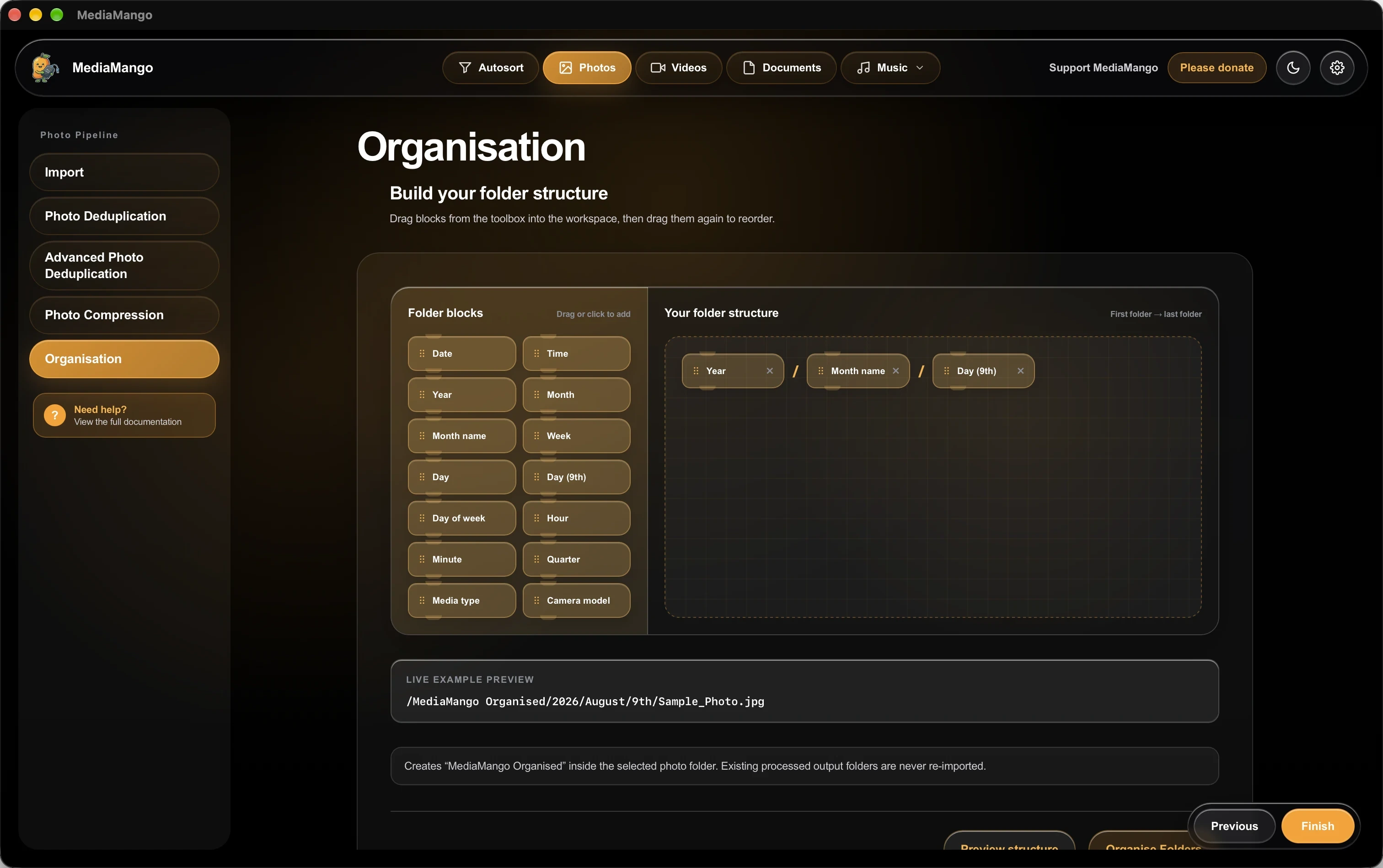Select the Music tab
1383x868 pixels.
(x=890, y=68)
